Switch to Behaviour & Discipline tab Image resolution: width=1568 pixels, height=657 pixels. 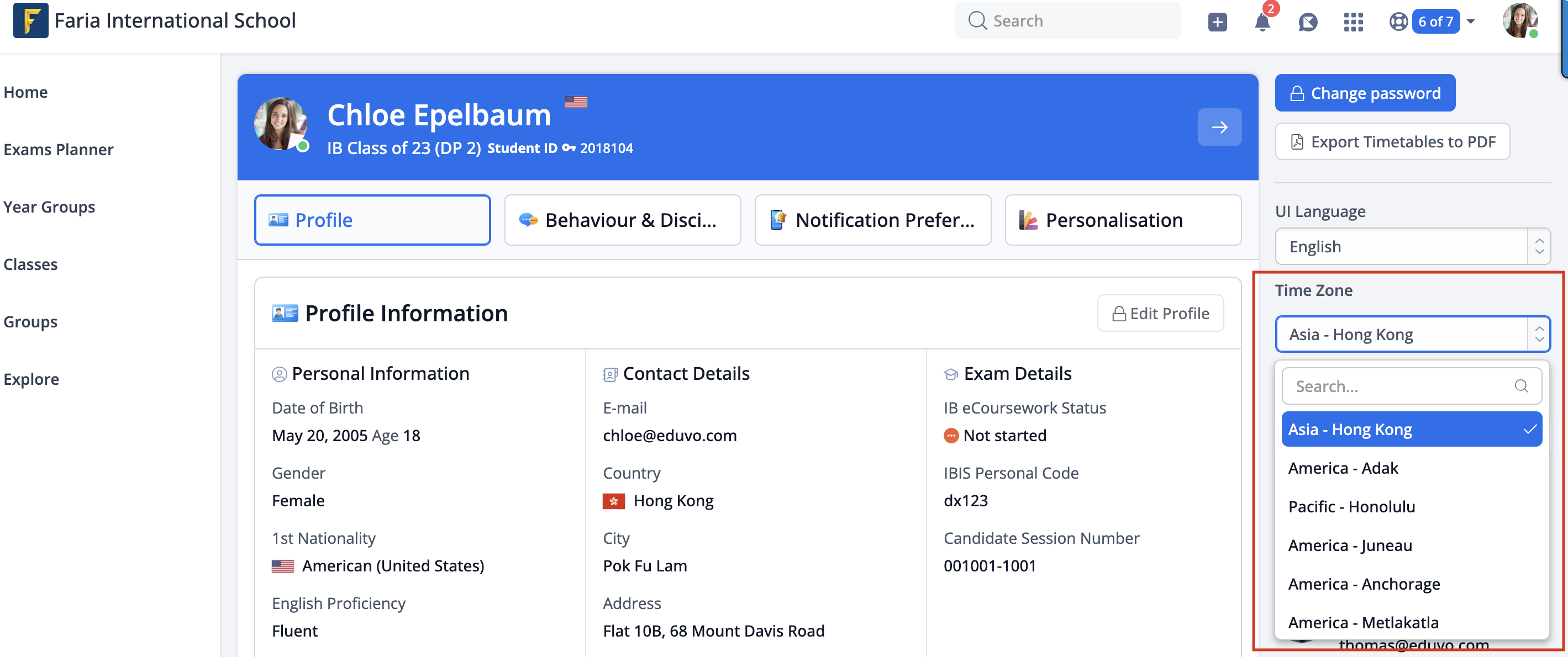coord(622,220)
